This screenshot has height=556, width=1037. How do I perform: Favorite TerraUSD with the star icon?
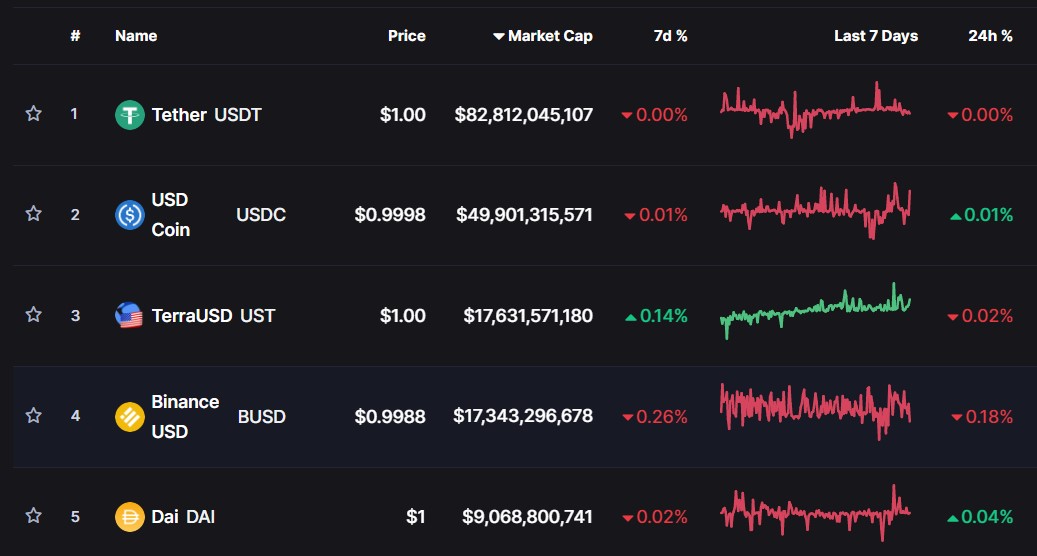click(33, 315)
